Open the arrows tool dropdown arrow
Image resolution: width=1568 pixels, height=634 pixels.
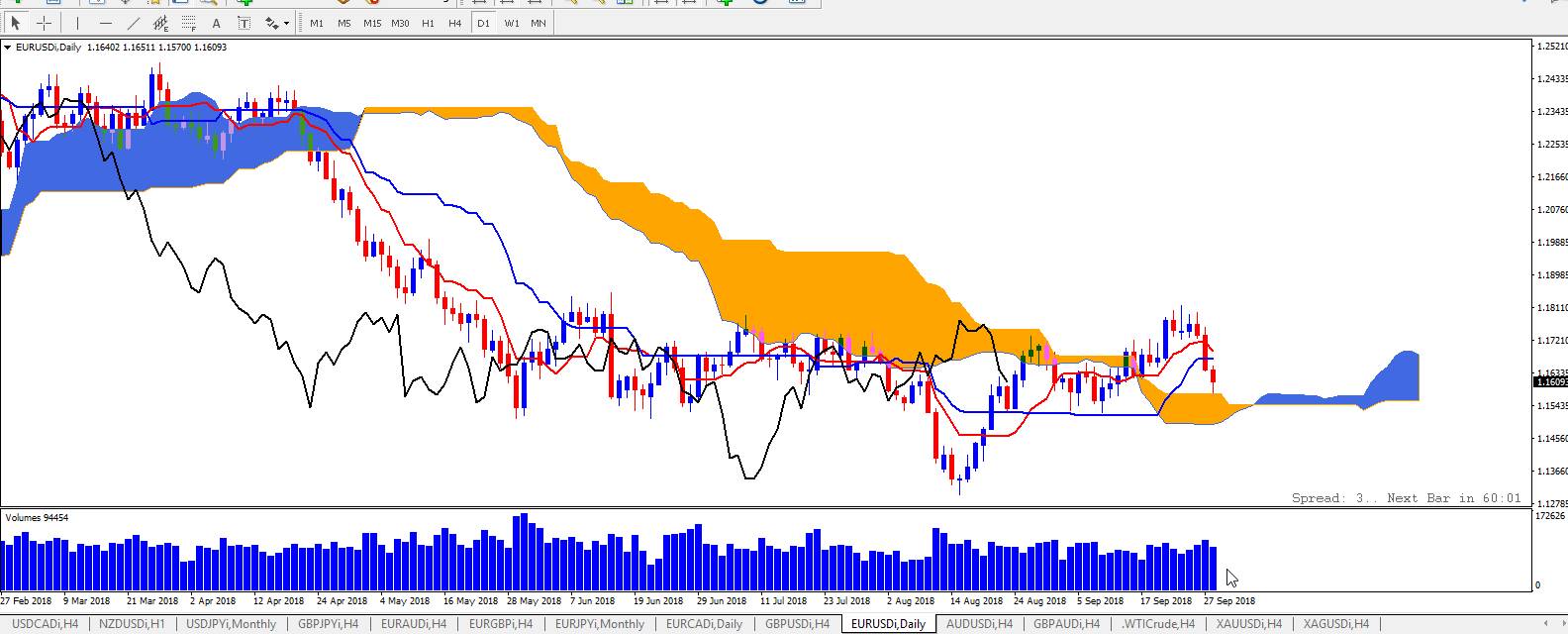tap(287, 23)
